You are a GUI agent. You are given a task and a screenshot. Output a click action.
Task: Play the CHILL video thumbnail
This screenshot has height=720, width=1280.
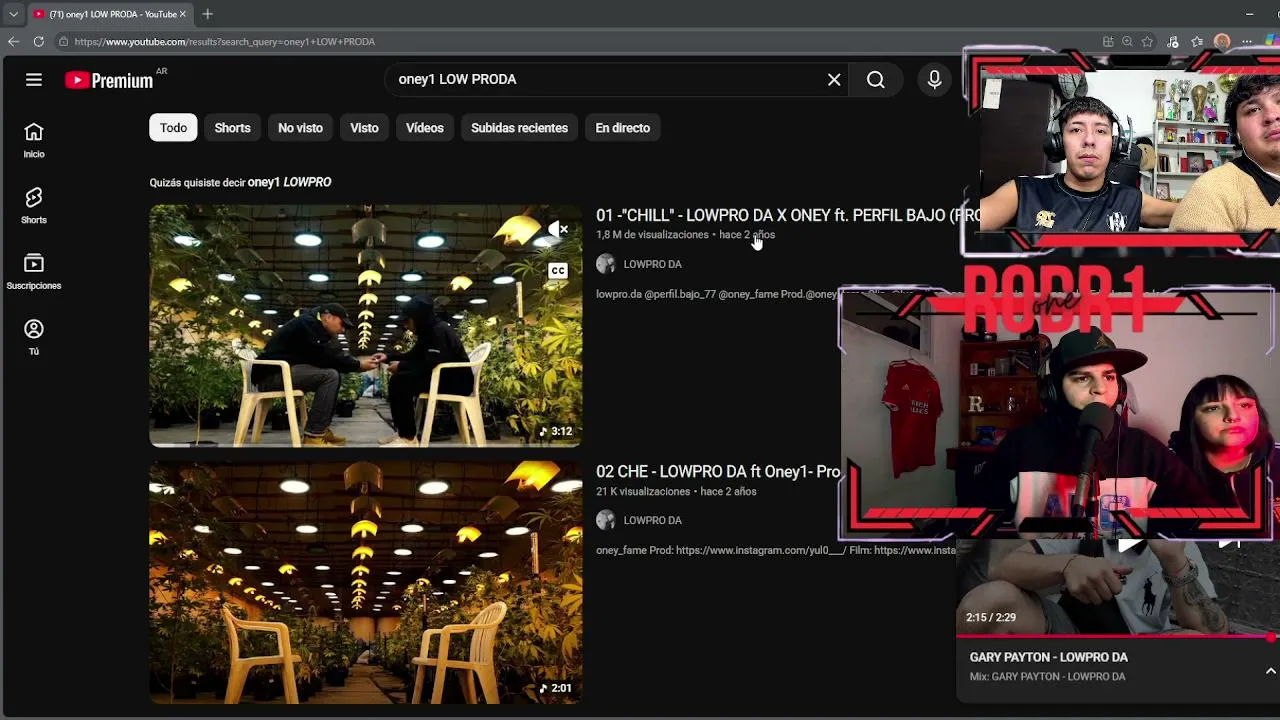pos(366,326)
